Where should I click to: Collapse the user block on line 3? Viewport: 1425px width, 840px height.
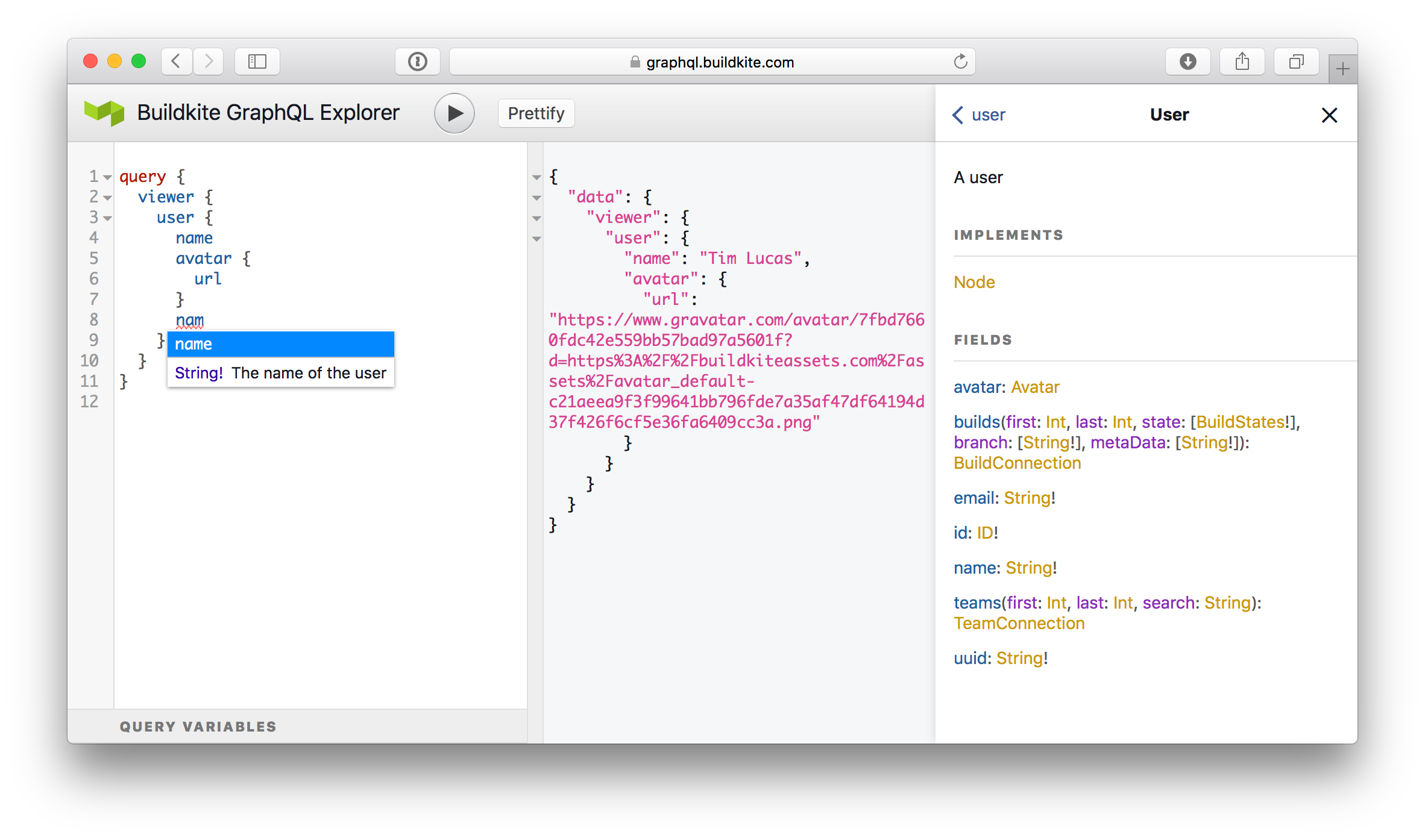(x=107, y=218)
